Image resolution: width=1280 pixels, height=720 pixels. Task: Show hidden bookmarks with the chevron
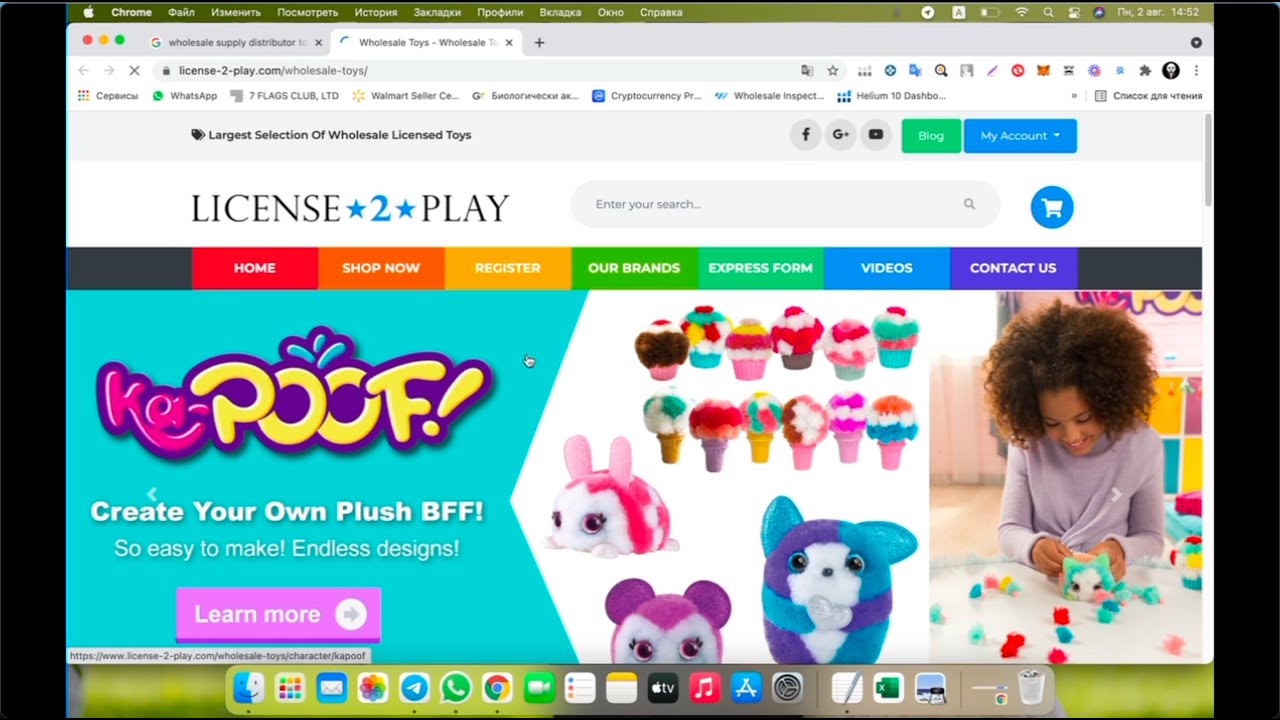[x=1074, y=96]
